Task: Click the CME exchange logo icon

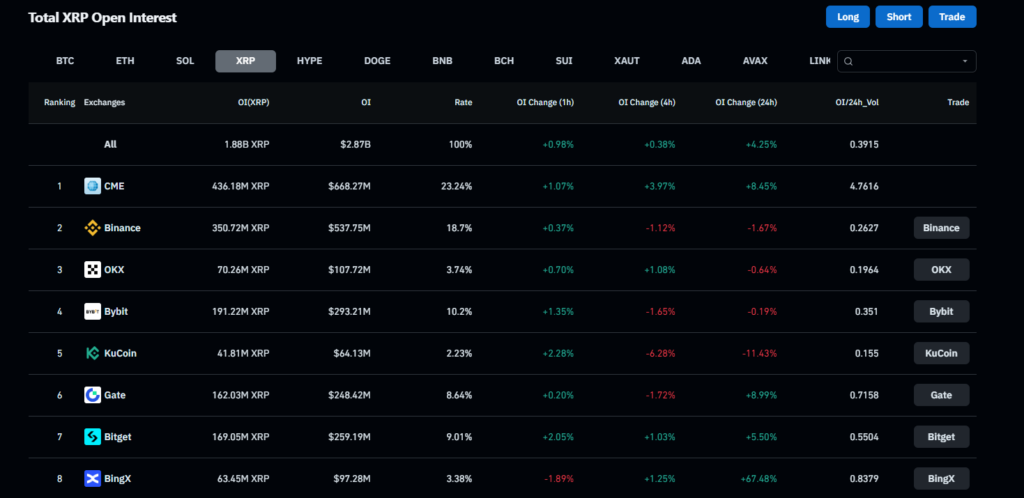Action: coord(93,186)
